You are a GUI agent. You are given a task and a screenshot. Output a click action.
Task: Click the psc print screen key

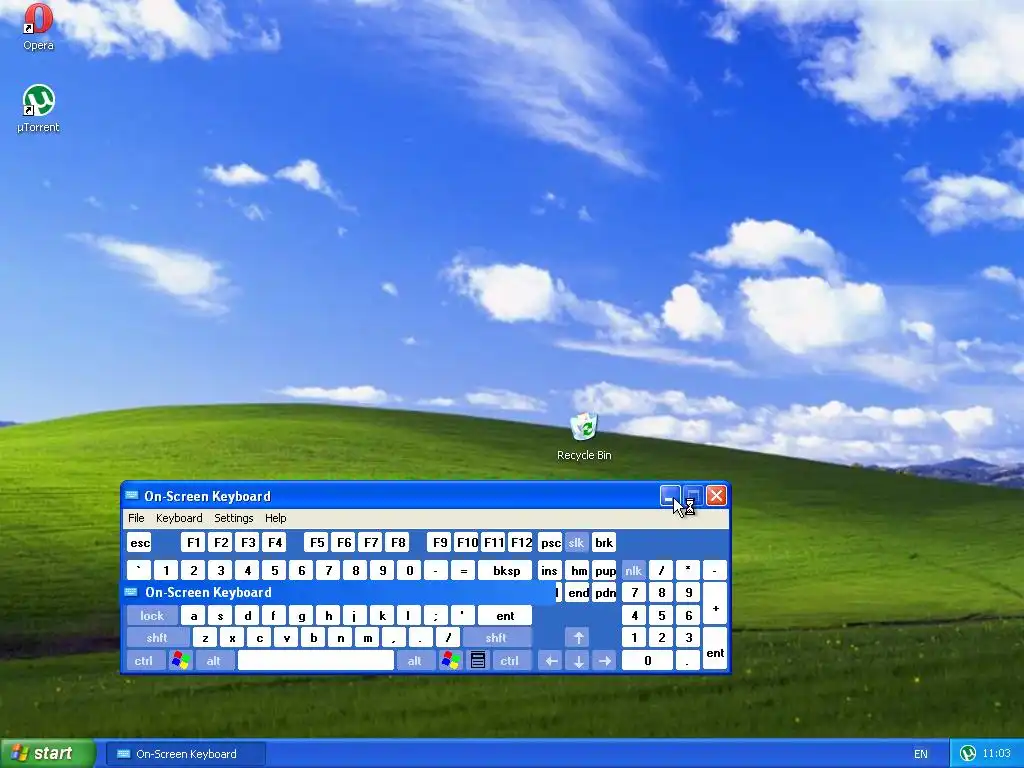click(551, 543)
